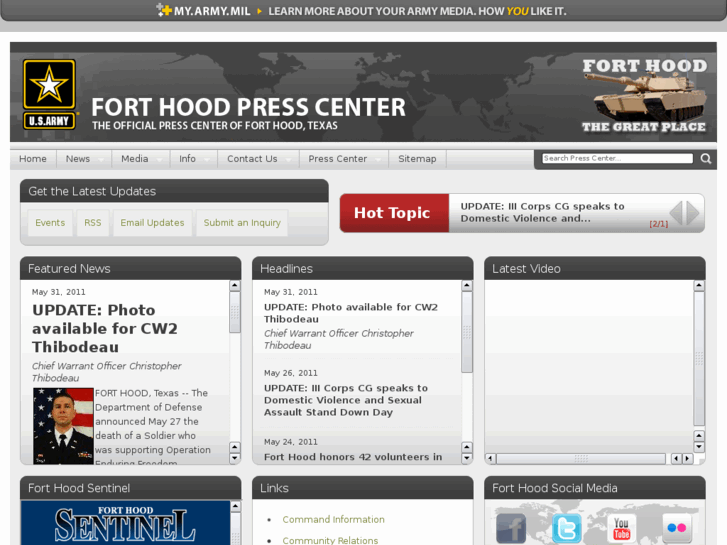
Task: Open Command Information link
Action: (333, 519)
